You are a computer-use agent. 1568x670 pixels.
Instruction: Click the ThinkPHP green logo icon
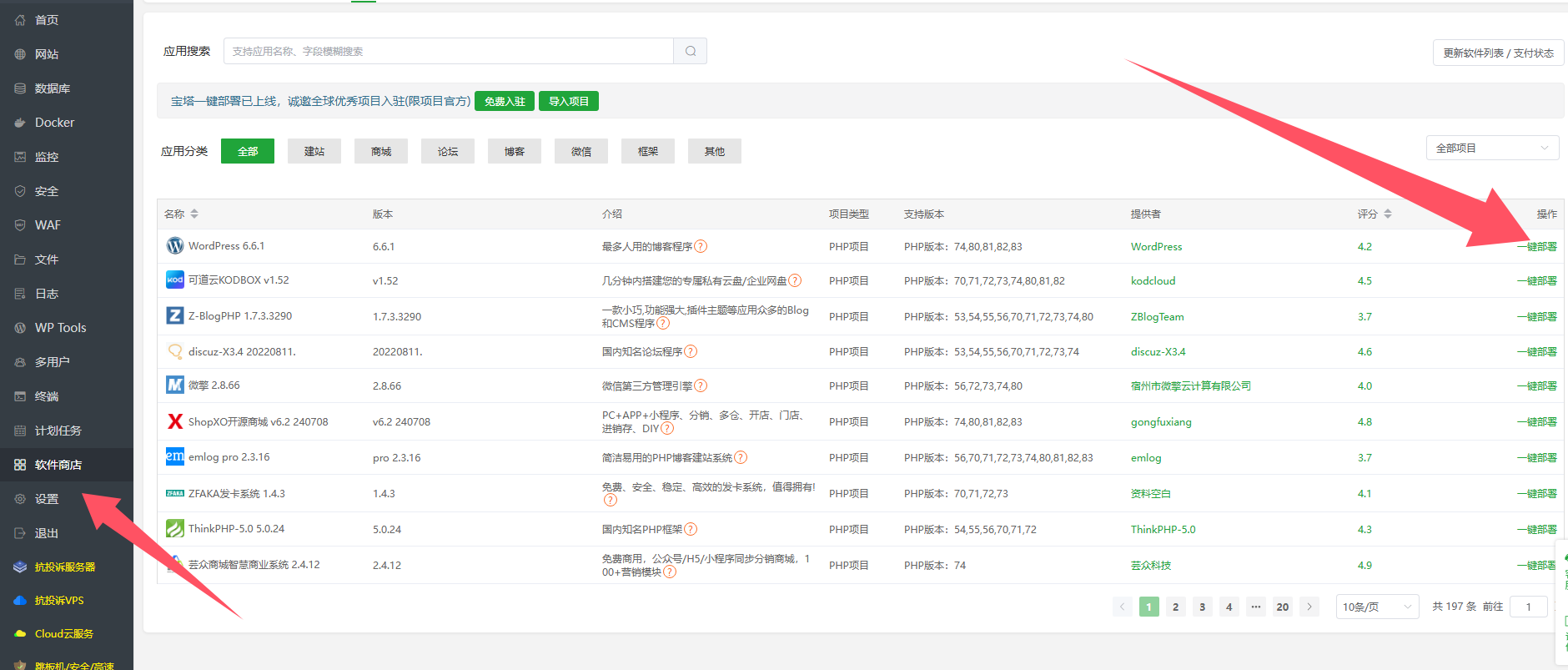[175, 528]
